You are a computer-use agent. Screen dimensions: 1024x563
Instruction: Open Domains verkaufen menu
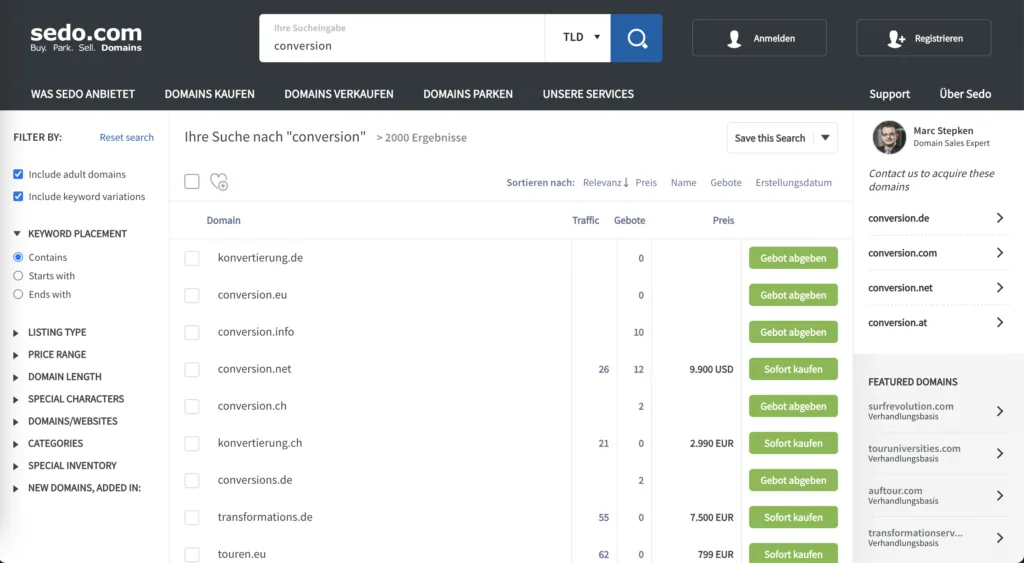[339, 94]
